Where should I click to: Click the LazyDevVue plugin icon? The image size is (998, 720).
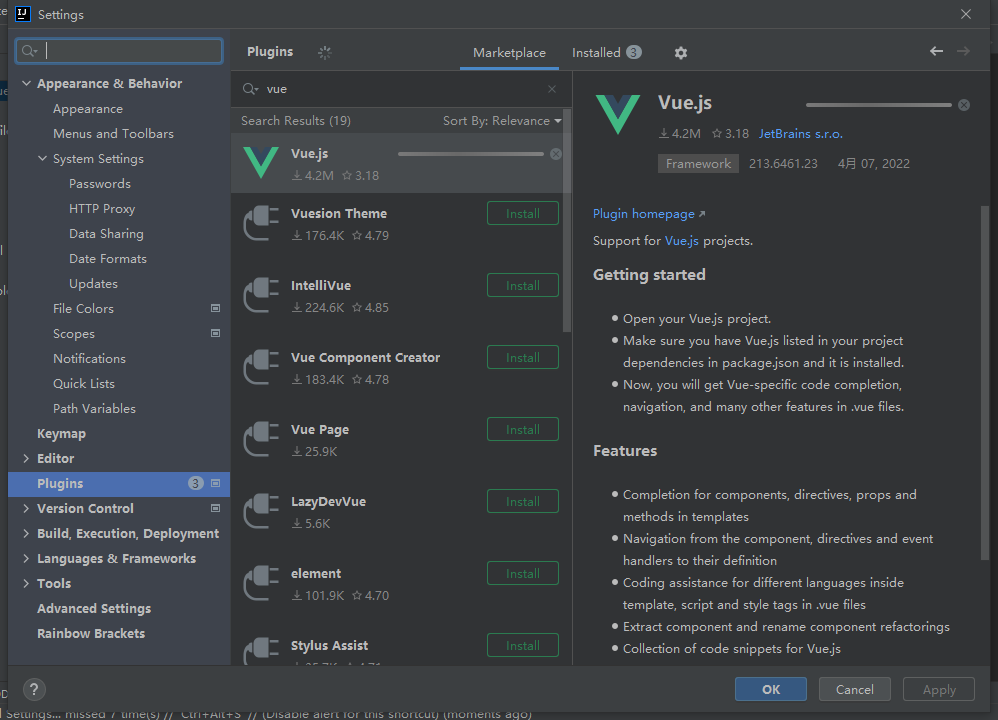[x=261, y=511]
